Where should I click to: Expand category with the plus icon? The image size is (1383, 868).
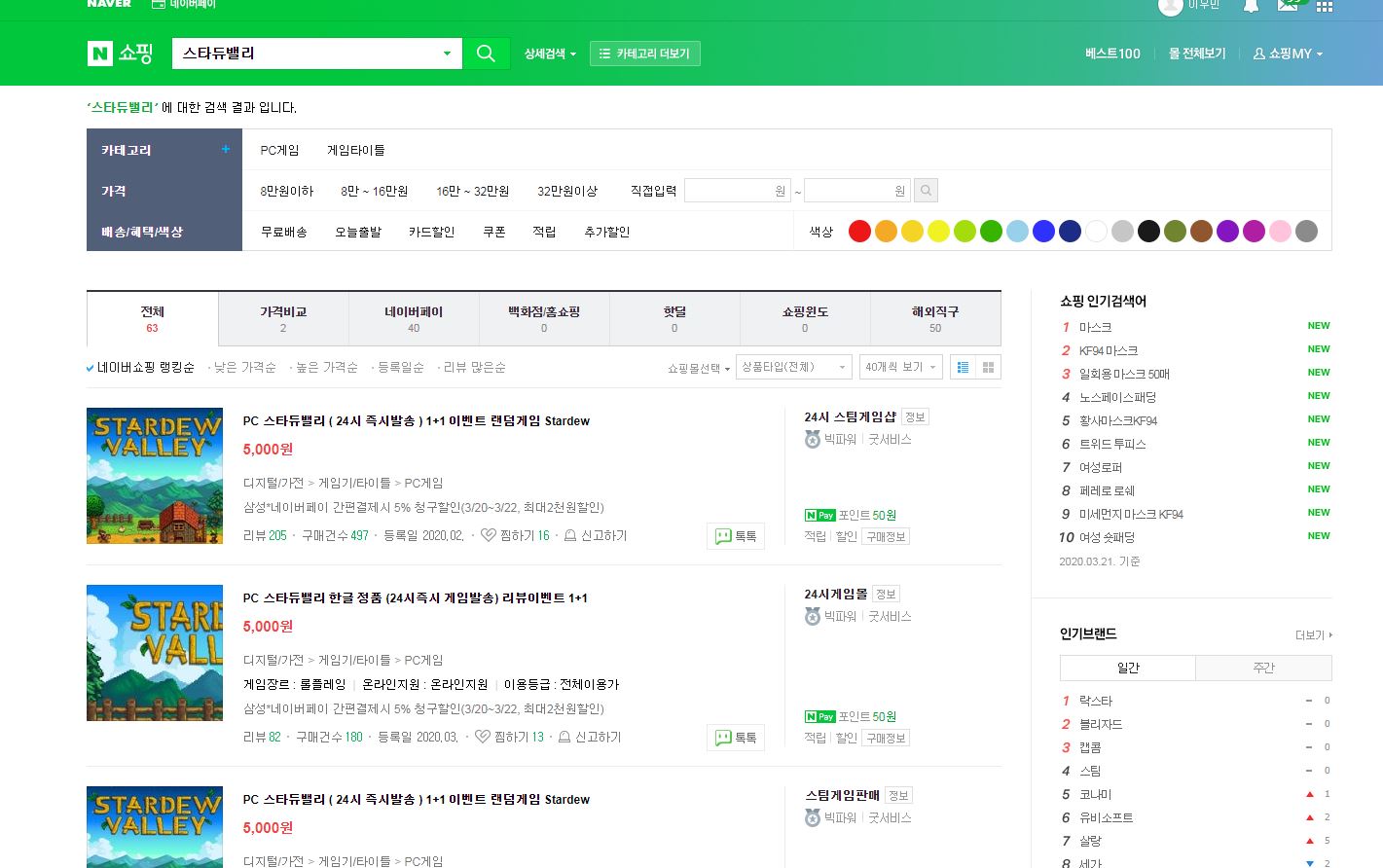coord(226,149)
